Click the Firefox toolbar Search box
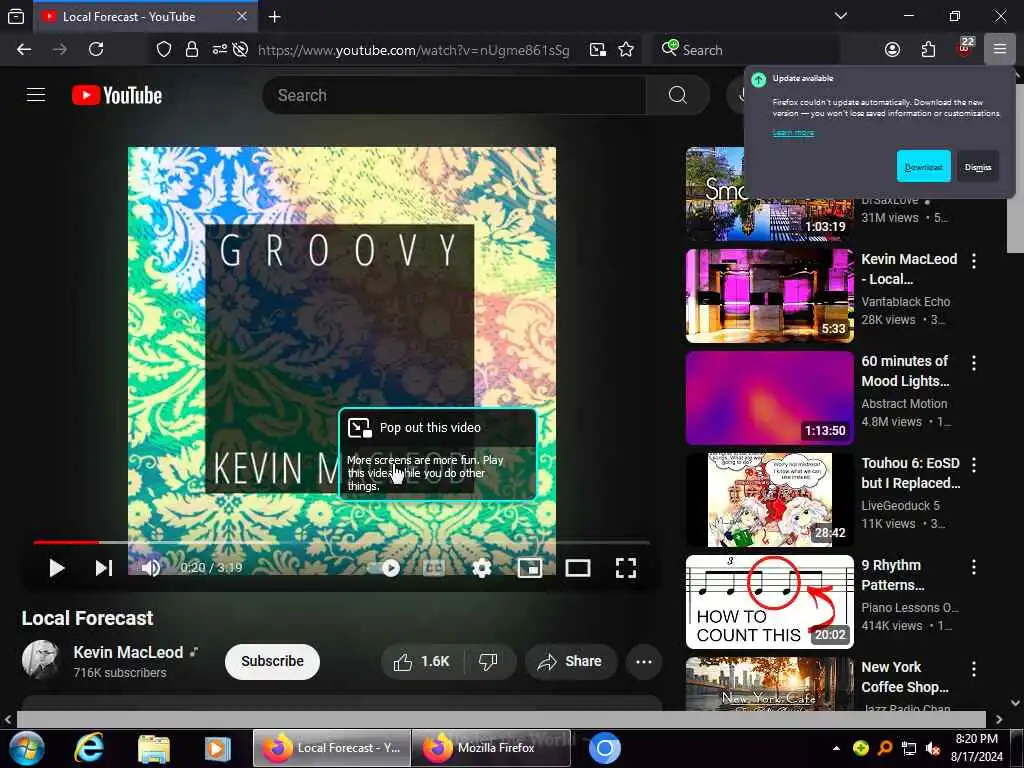 744,50
